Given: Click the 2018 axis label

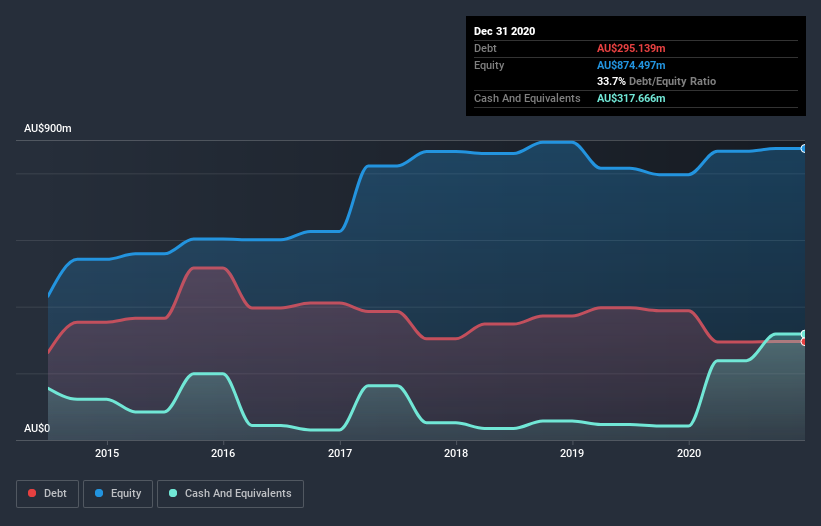Looking at the screenshot, I should [456, 453].
